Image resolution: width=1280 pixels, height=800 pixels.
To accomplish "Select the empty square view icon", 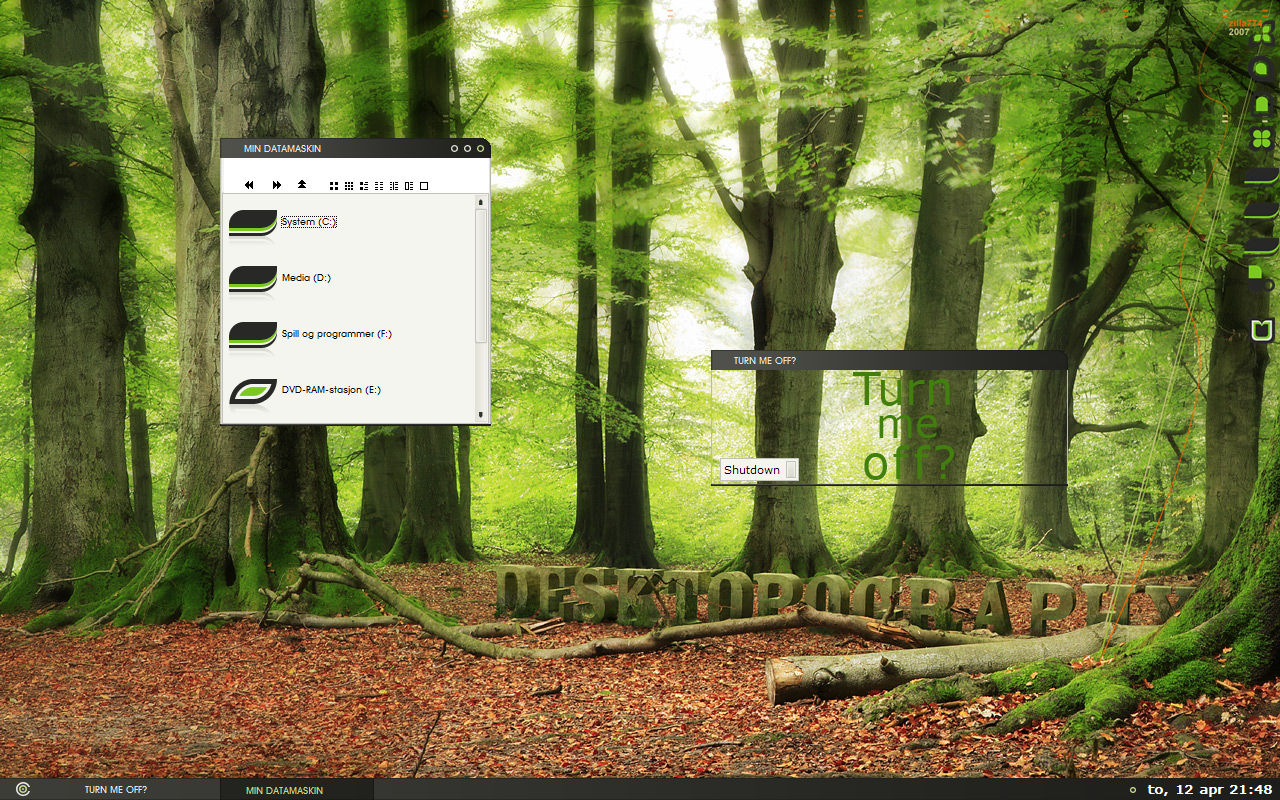I will pyautogui.click(x=424, y=186).
